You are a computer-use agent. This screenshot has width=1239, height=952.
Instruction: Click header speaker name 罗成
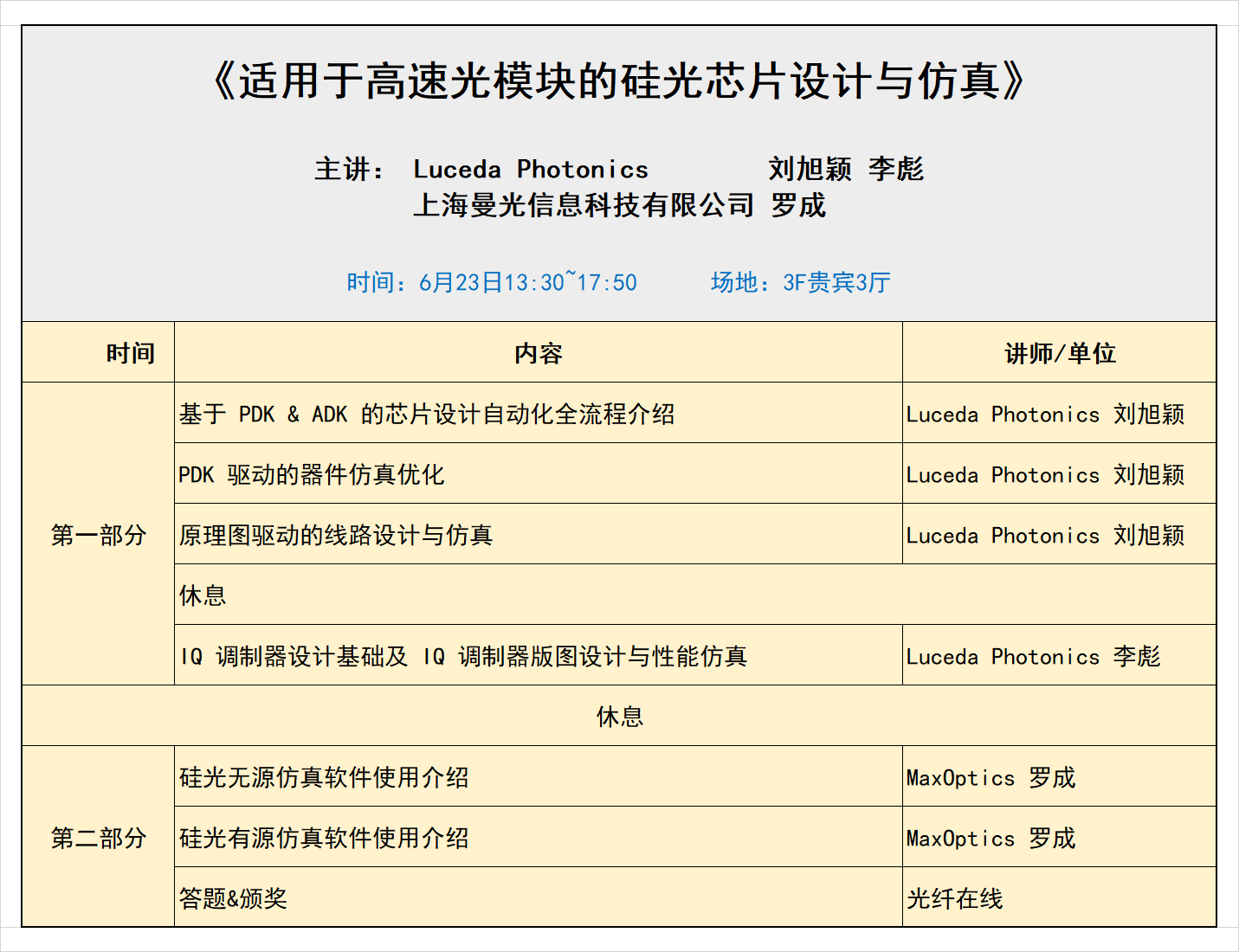tap(798, 205)
